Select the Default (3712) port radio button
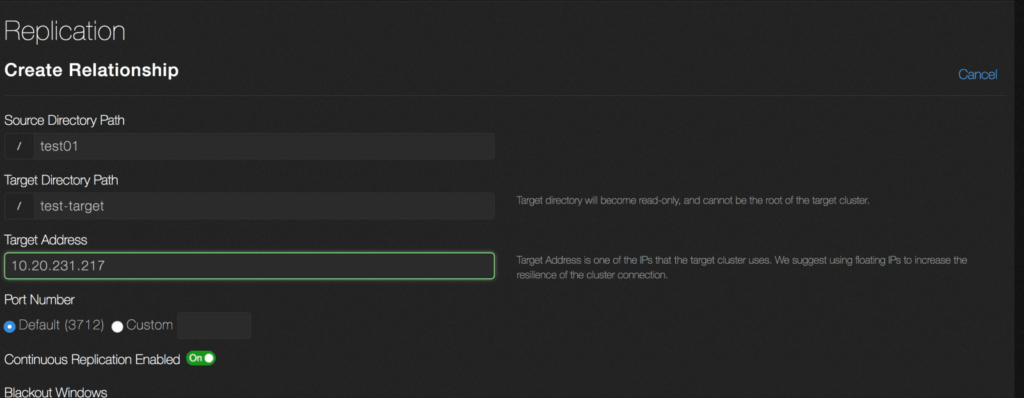Image resolution: width=1024 pixels, height=398 pixels. 10,326
